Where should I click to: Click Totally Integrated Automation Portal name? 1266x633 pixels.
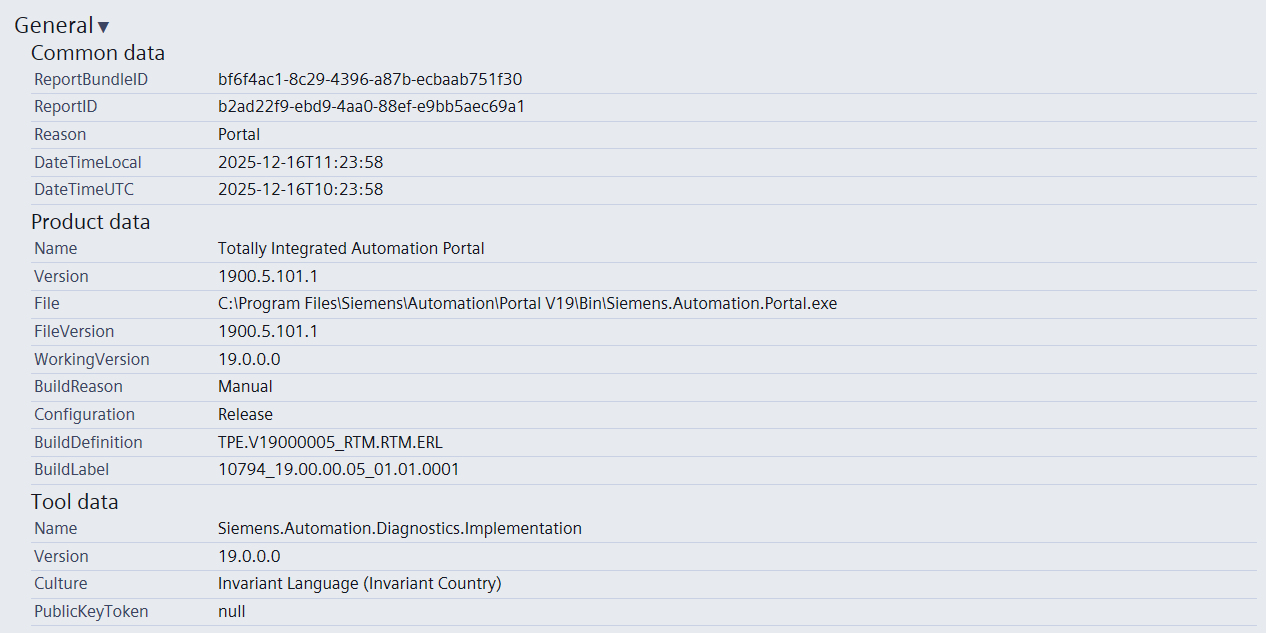[x=351, y=249]
